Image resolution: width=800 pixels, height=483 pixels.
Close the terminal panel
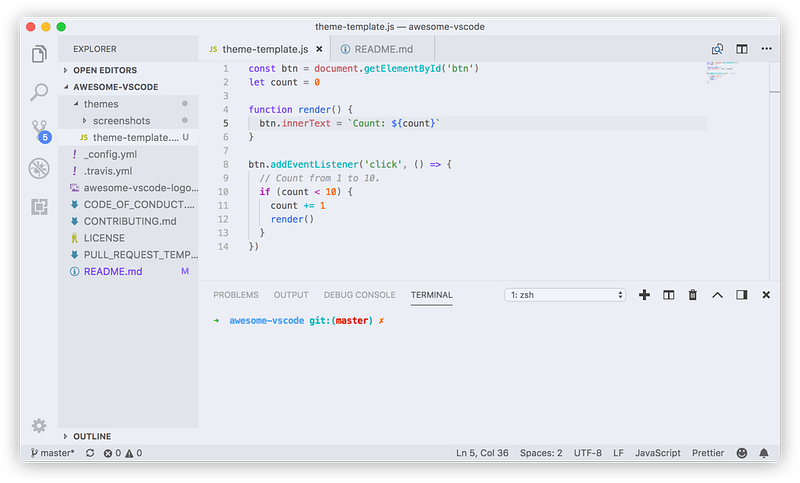coord(766,295)
